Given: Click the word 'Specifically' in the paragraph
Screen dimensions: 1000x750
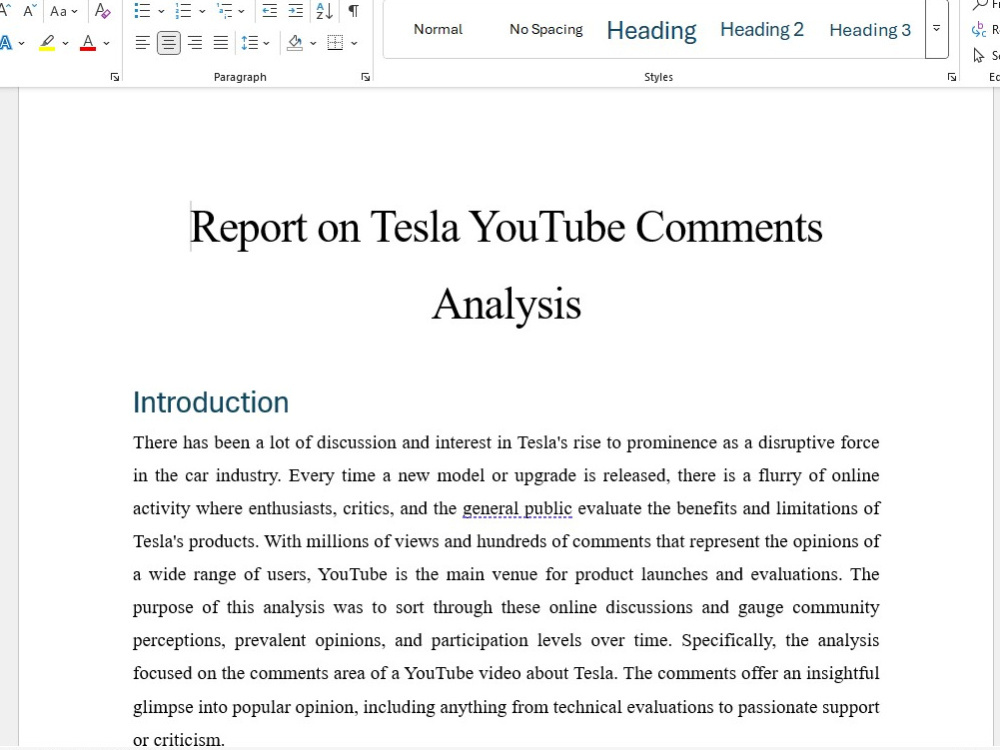Looking at the screenshot, I should [x=728, y=640].
